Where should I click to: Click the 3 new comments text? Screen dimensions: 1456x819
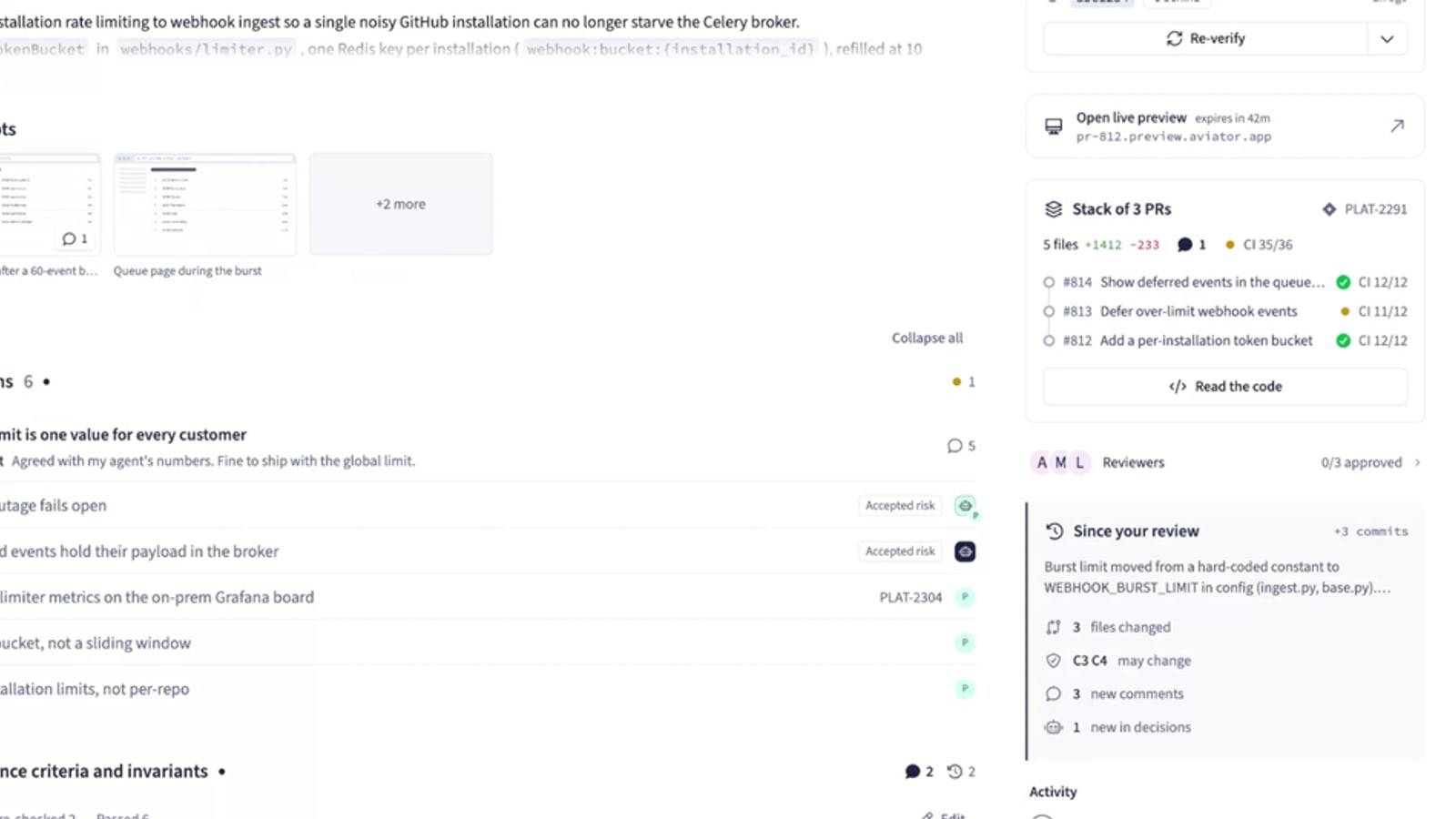coord(1128,693)
